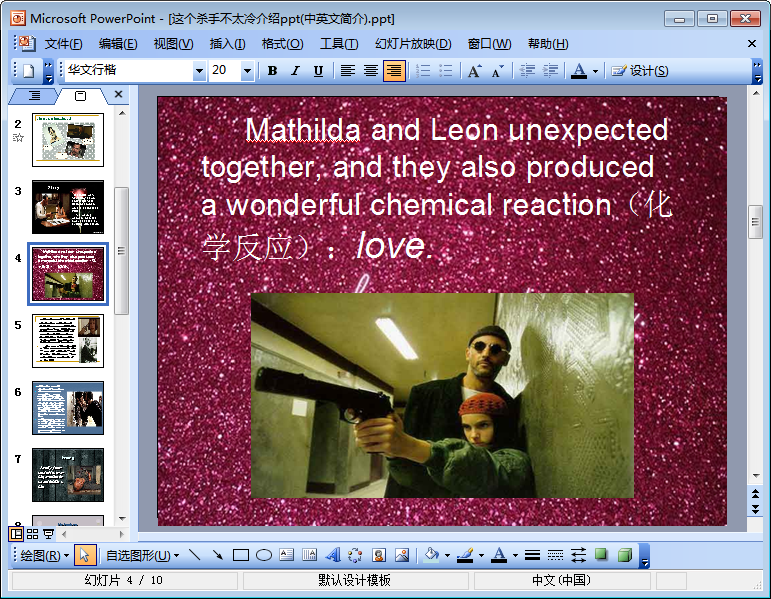Screen dimensions: 771x599
Task: Select slide 5 thumbnail
Action: tap(68, 341)
